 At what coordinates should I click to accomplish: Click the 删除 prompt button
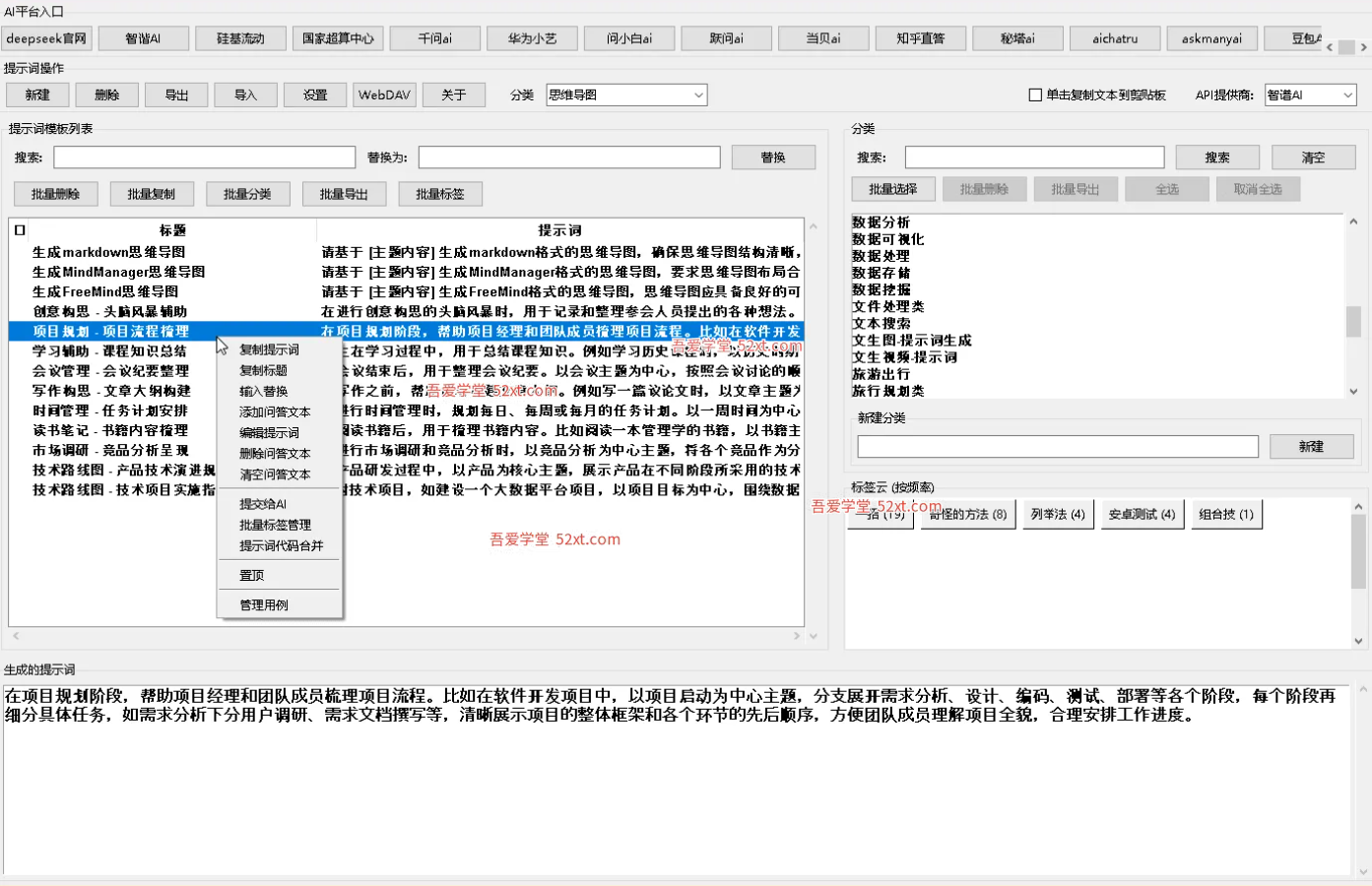point(107,95)
